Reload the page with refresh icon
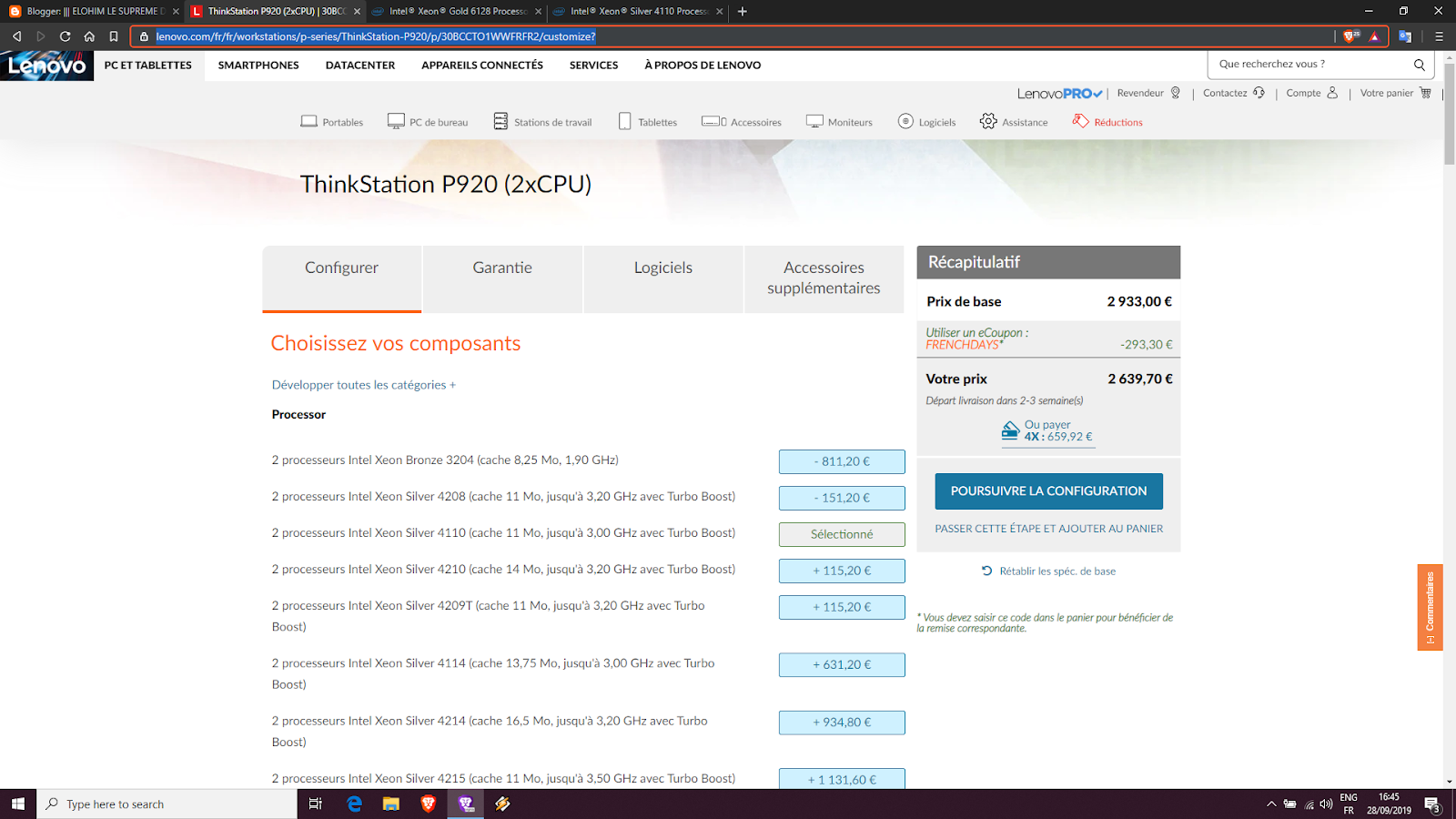 coord(65,36)
